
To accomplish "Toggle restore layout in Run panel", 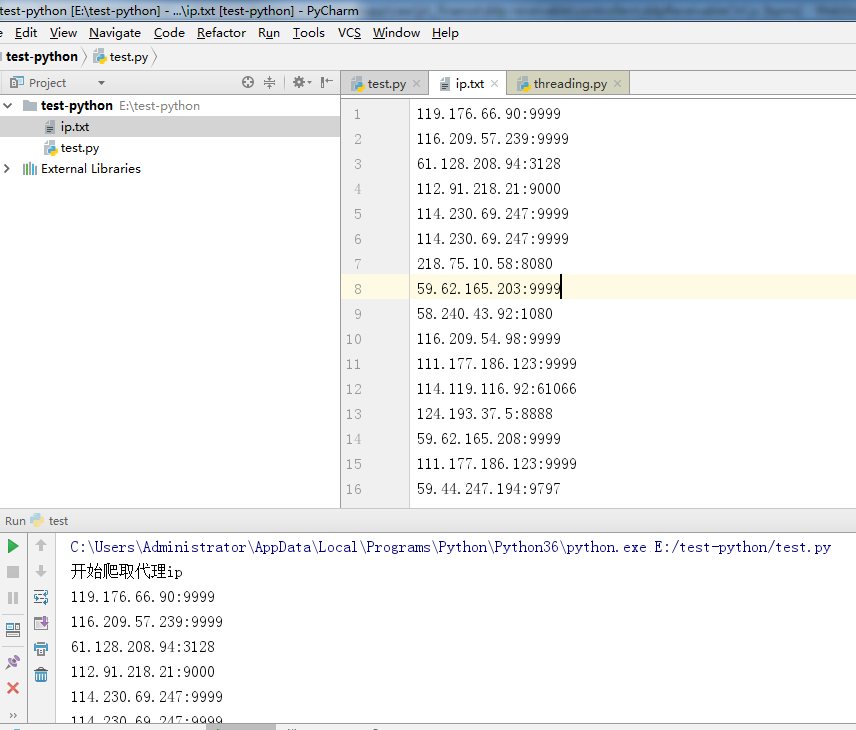I will (x=13, y=630).
